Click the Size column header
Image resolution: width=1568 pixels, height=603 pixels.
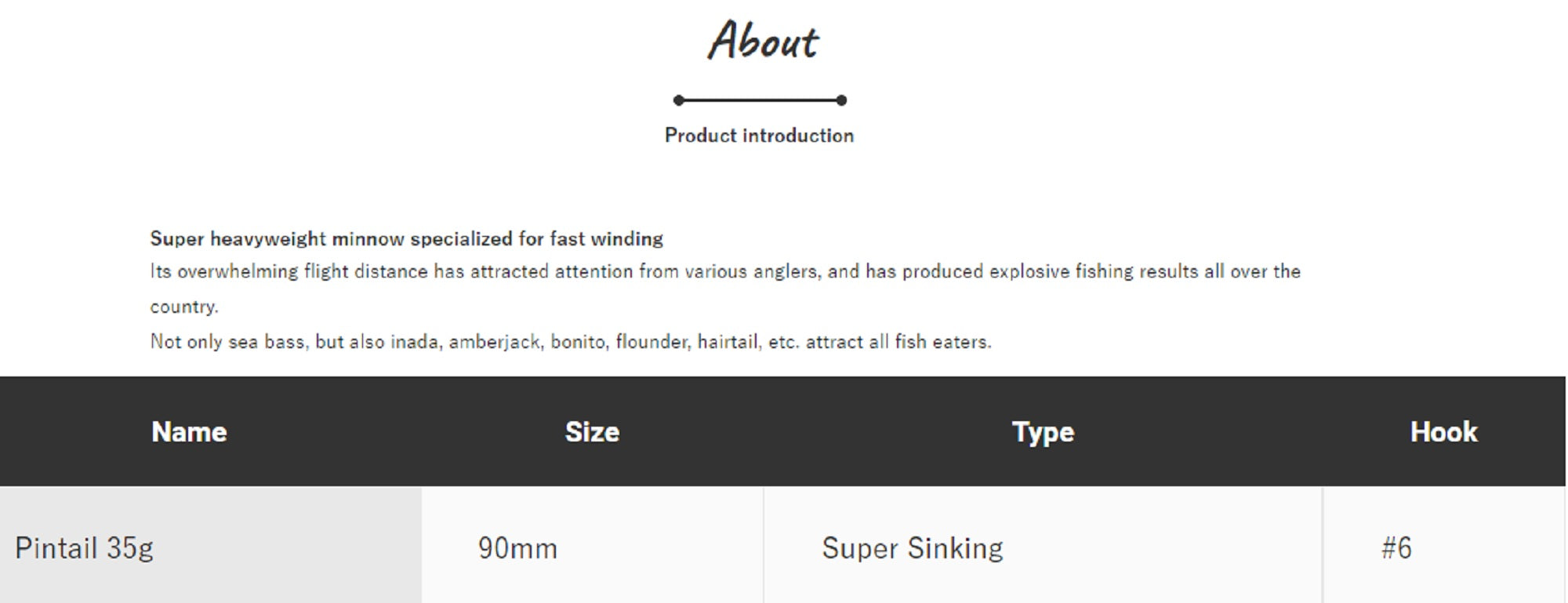pyautogui.click(x=592, y=432)
